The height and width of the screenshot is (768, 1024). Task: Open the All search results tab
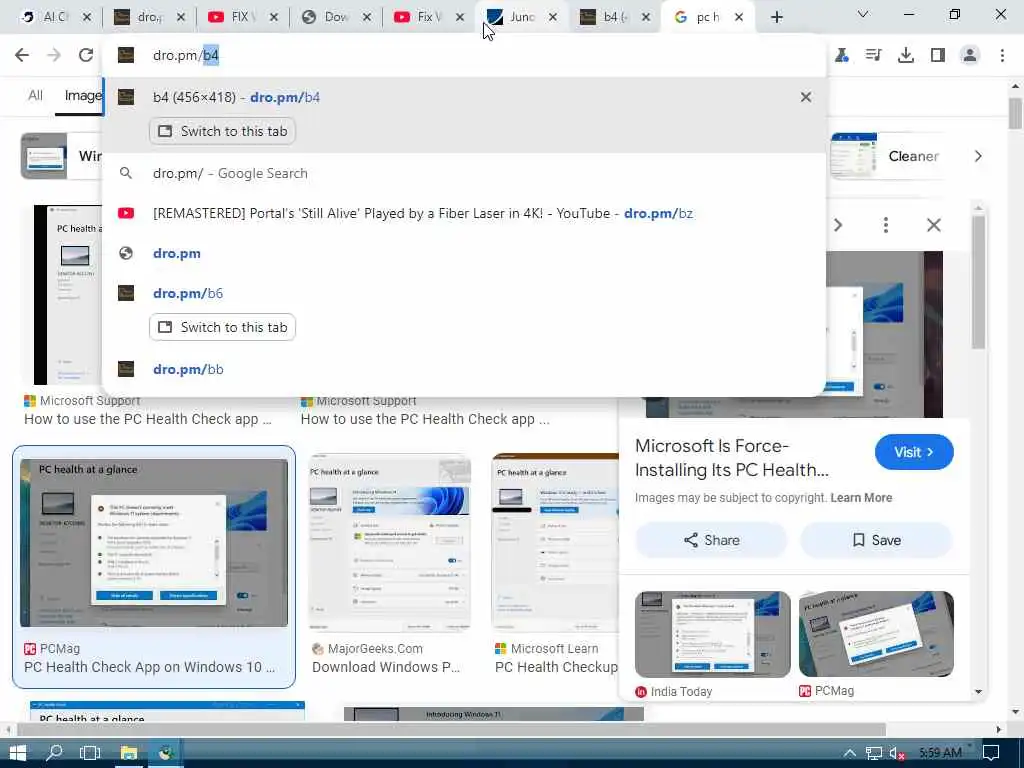35,96
